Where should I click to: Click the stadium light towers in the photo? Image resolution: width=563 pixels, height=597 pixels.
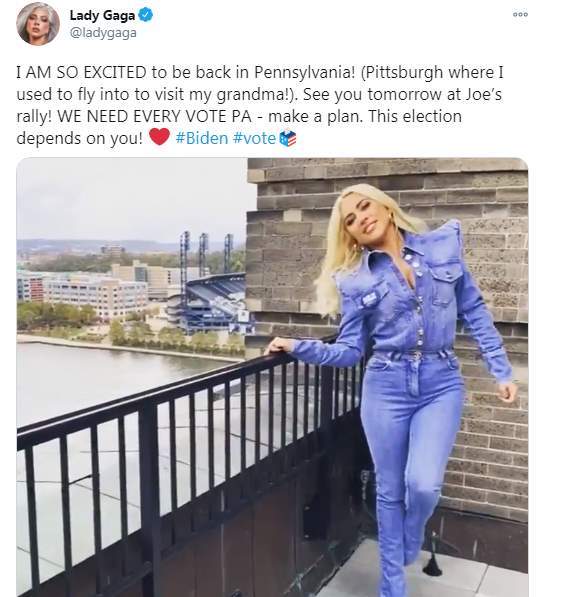coord(207,253)
